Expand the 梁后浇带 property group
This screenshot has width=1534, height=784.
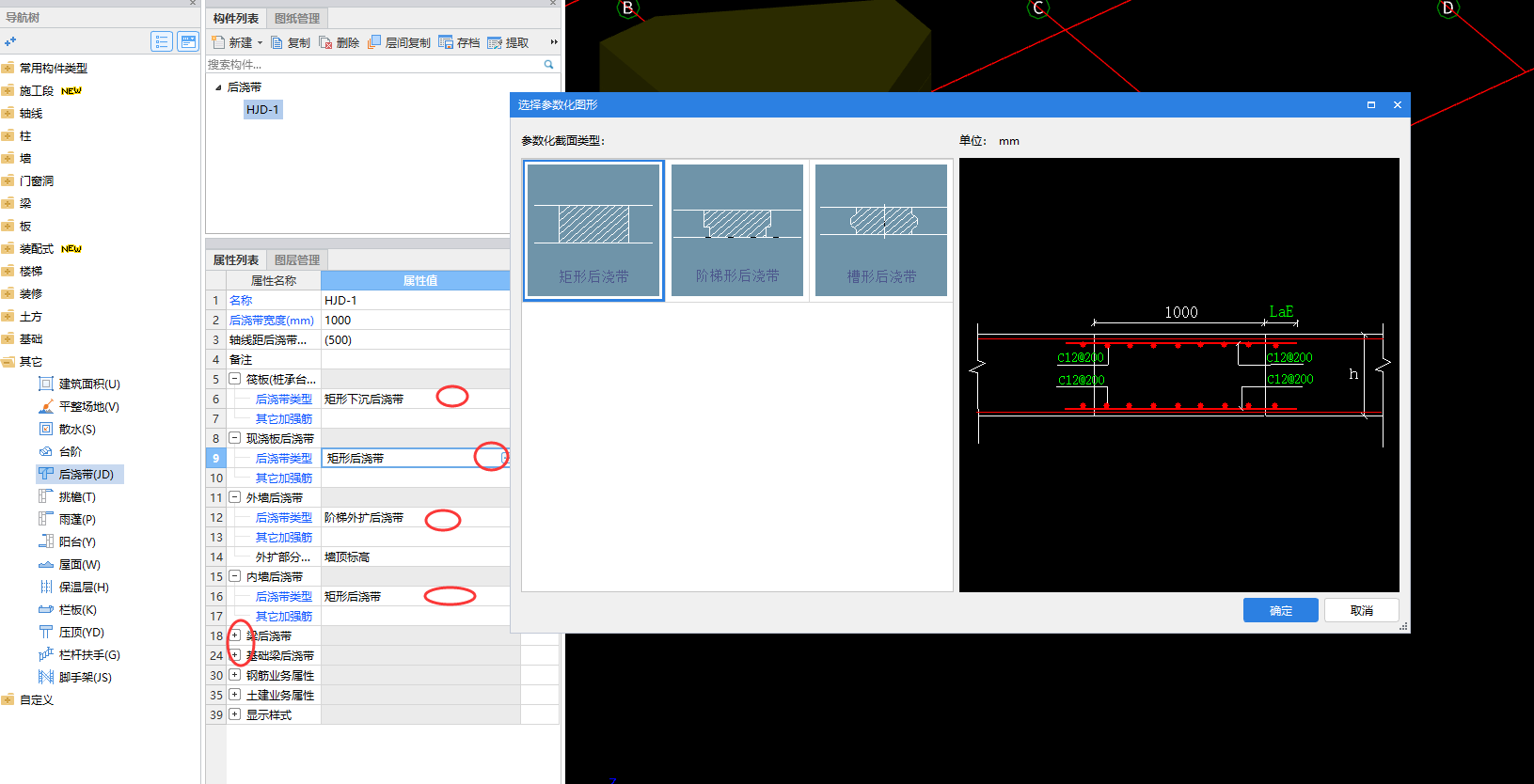(x=235, y=635)
